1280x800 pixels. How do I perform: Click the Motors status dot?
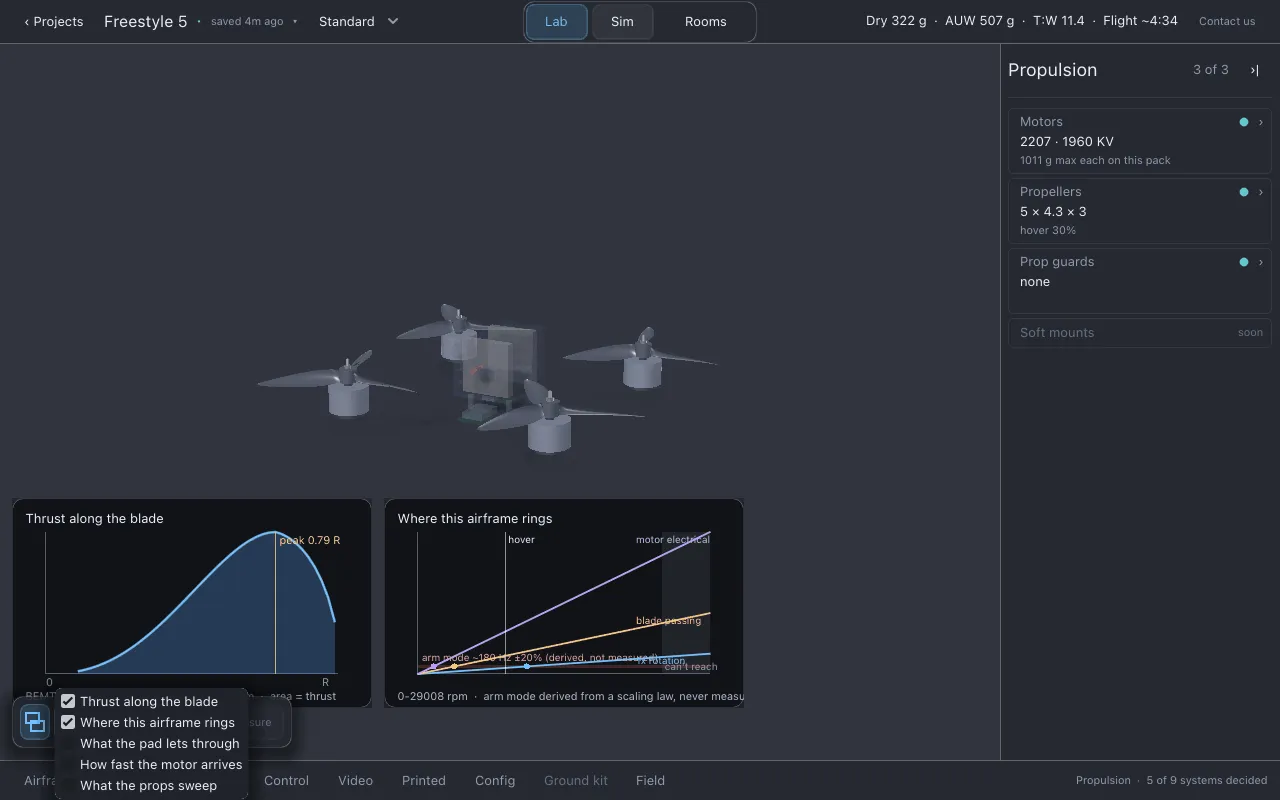coord(1244,122)
